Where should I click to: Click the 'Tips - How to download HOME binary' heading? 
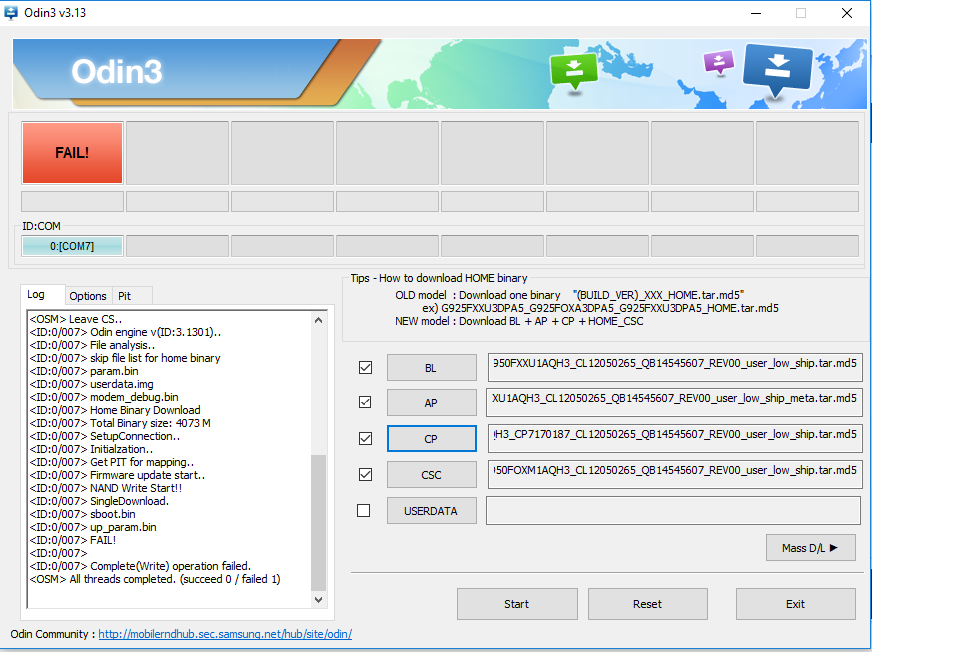coord(439,278)
